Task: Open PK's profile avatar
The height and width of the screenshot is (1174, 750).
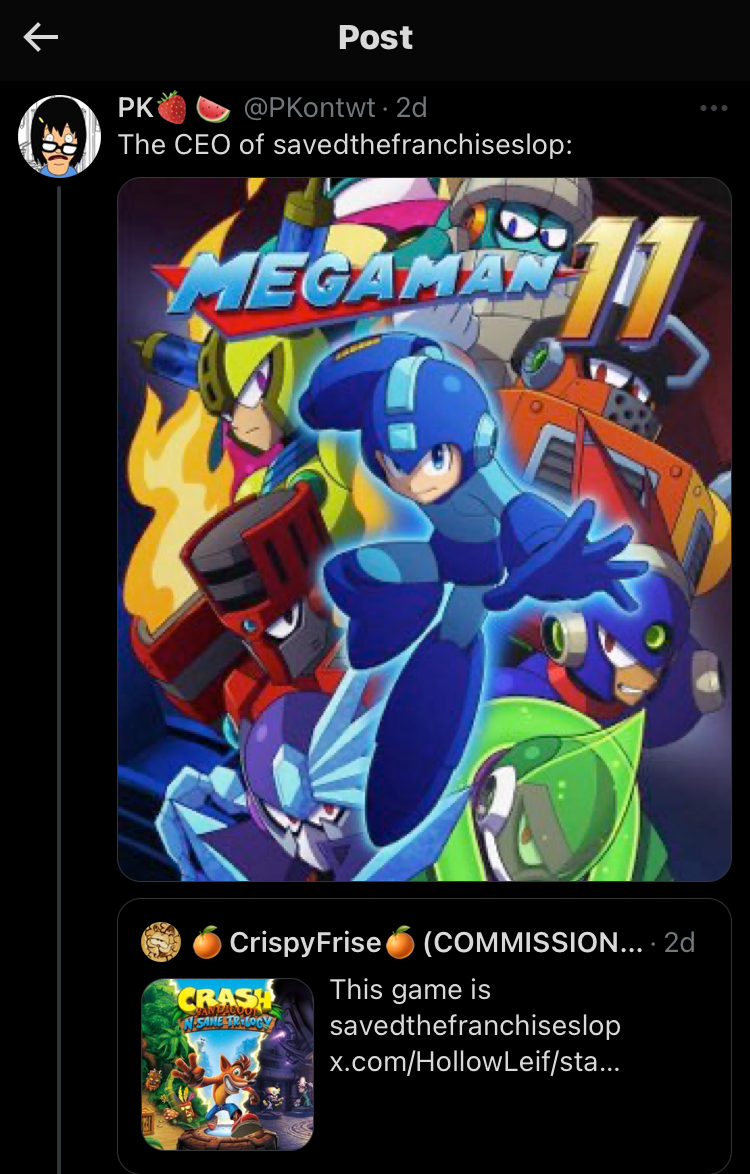Action: point(59,136)
